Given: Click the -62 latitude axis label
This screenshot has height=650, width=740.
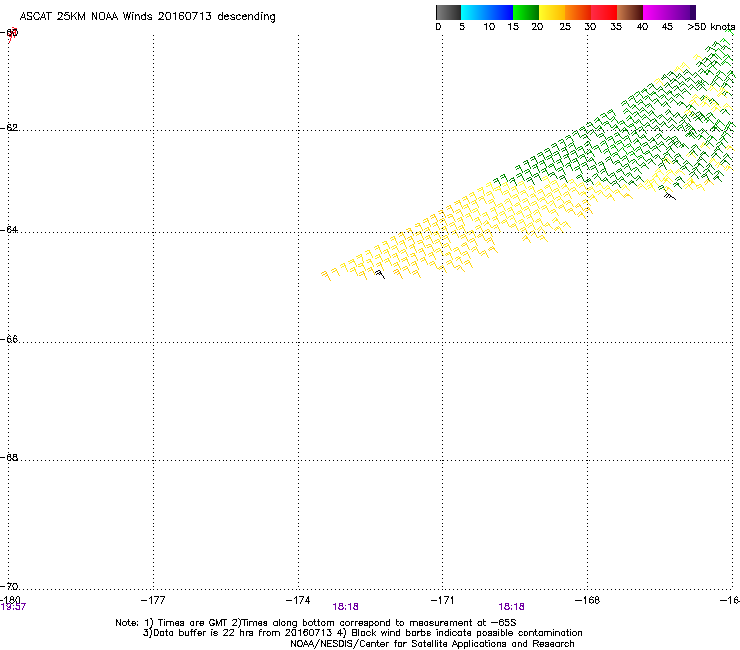Looking at the screenshot, I should click(x=9, y=127).
